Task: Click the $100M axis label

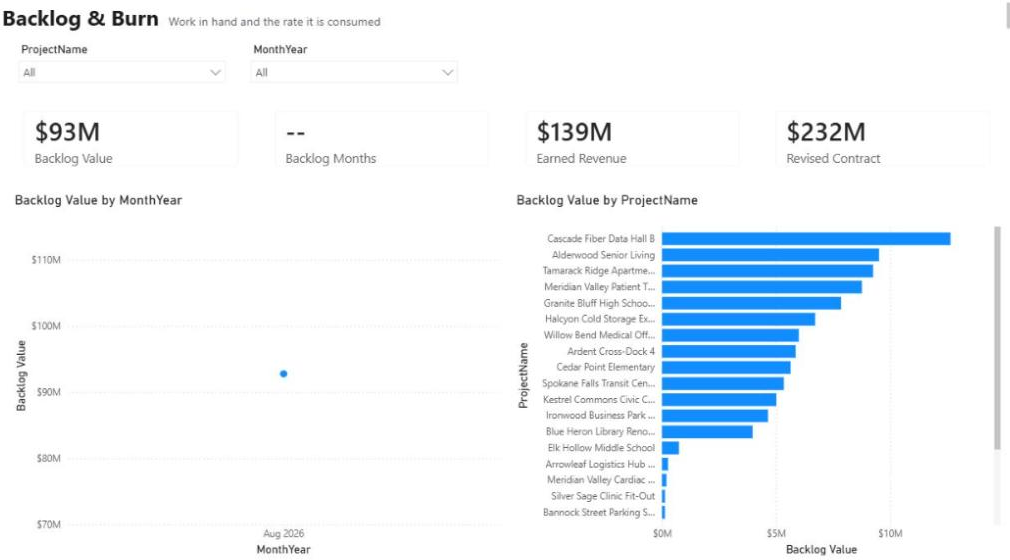Action: click(46, 326)
